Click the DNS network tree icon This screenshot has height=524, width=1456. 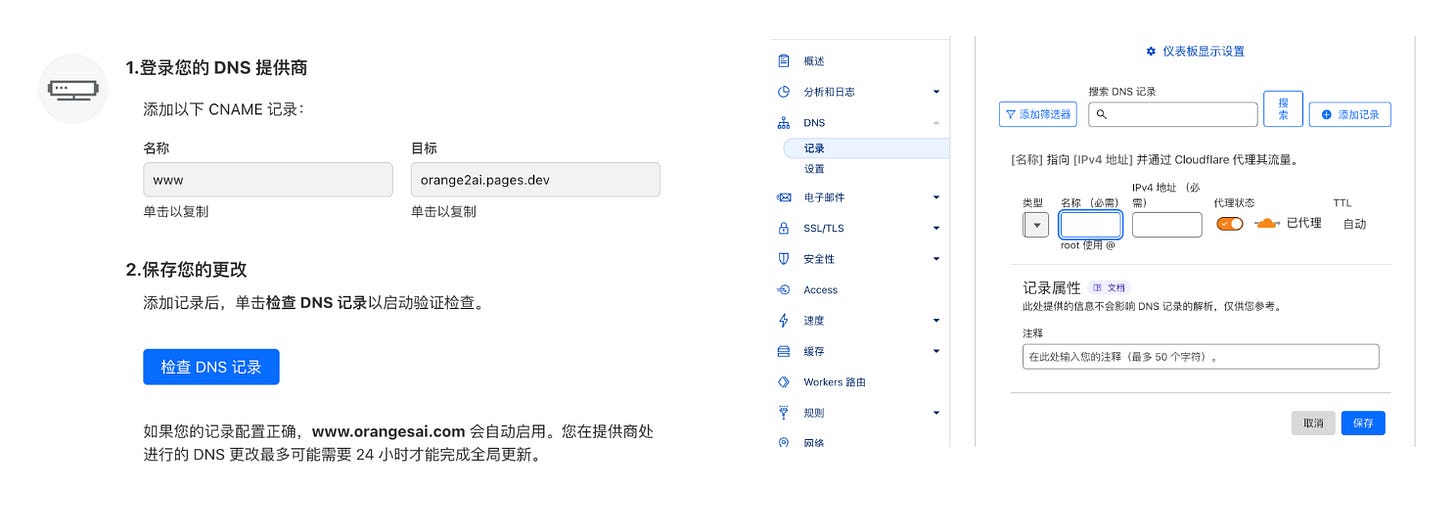pos(784,123)
